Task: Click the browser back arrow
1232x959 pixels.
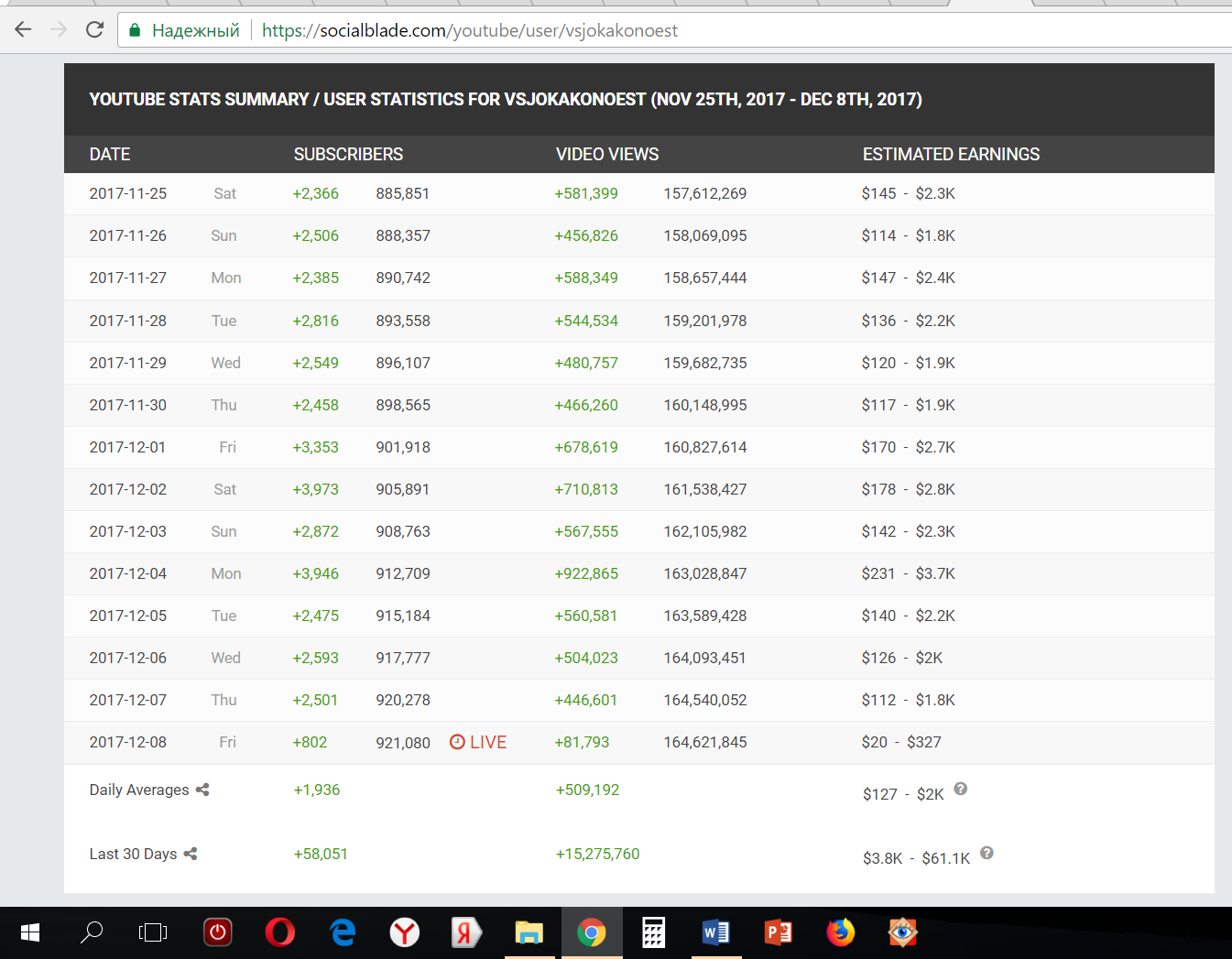Action: pyautogui.click(x=23, y=30)
